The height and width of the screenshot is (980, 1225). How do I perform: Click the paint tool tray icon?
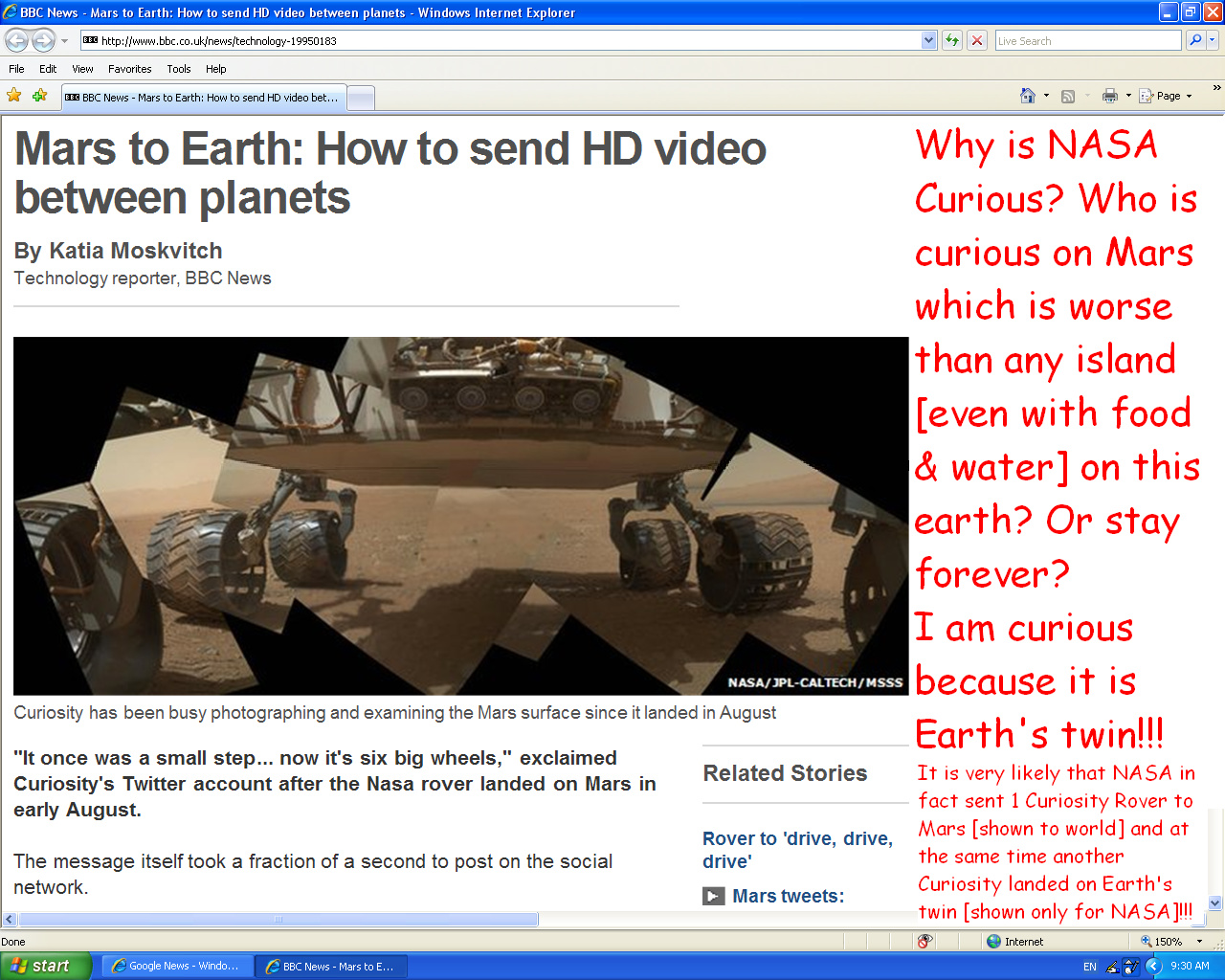[1130, 967]
